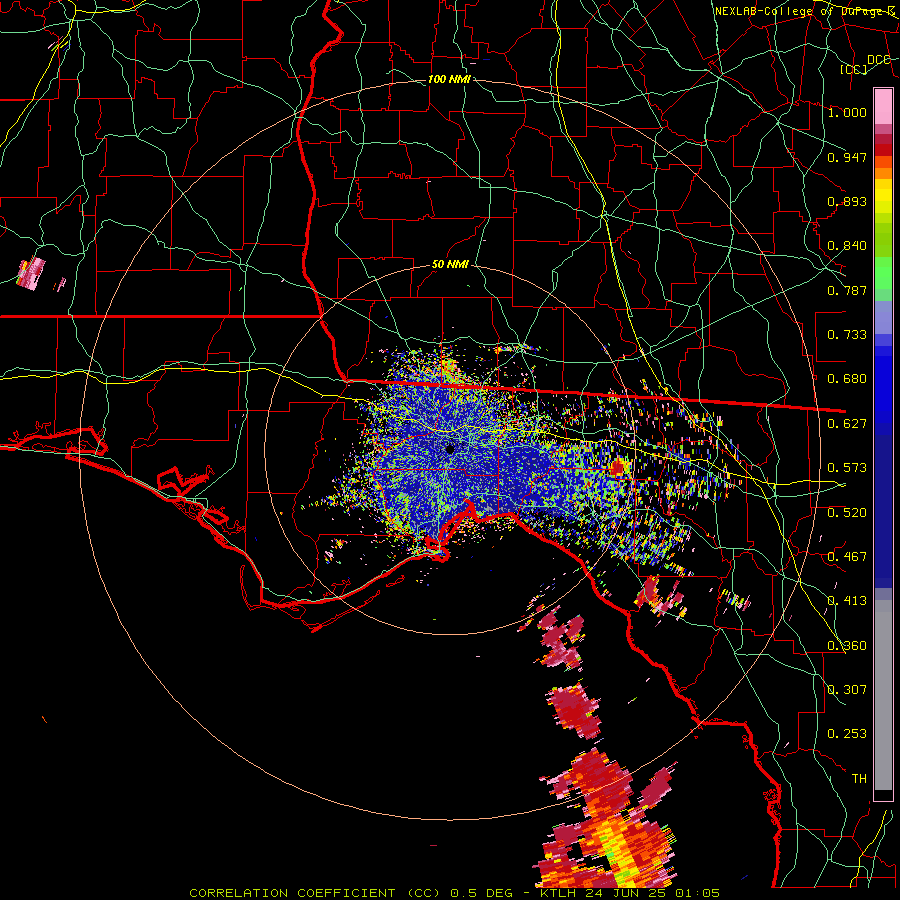The width and height of the screenshot is (900, 900).
Task: Pick the bright green segment of the color bar
Action: (883, 273)
